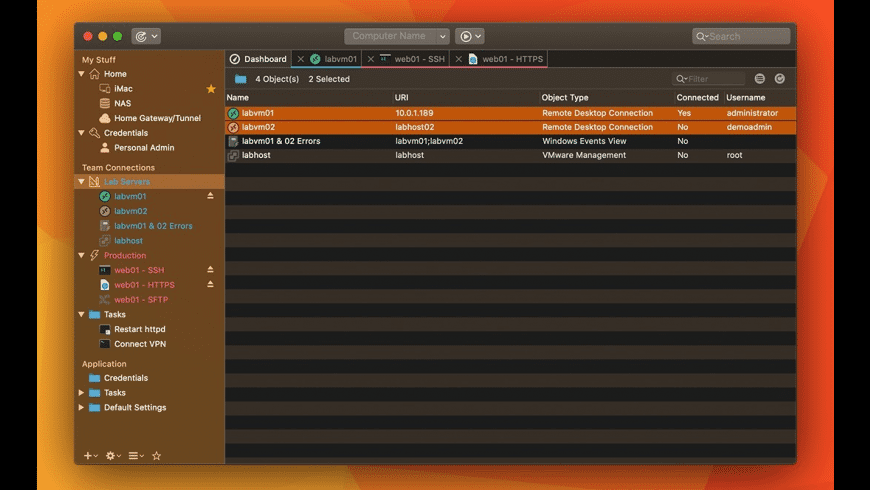The image size is (870, 490).
Task: Click the Search field at top right
Action: 741,36
